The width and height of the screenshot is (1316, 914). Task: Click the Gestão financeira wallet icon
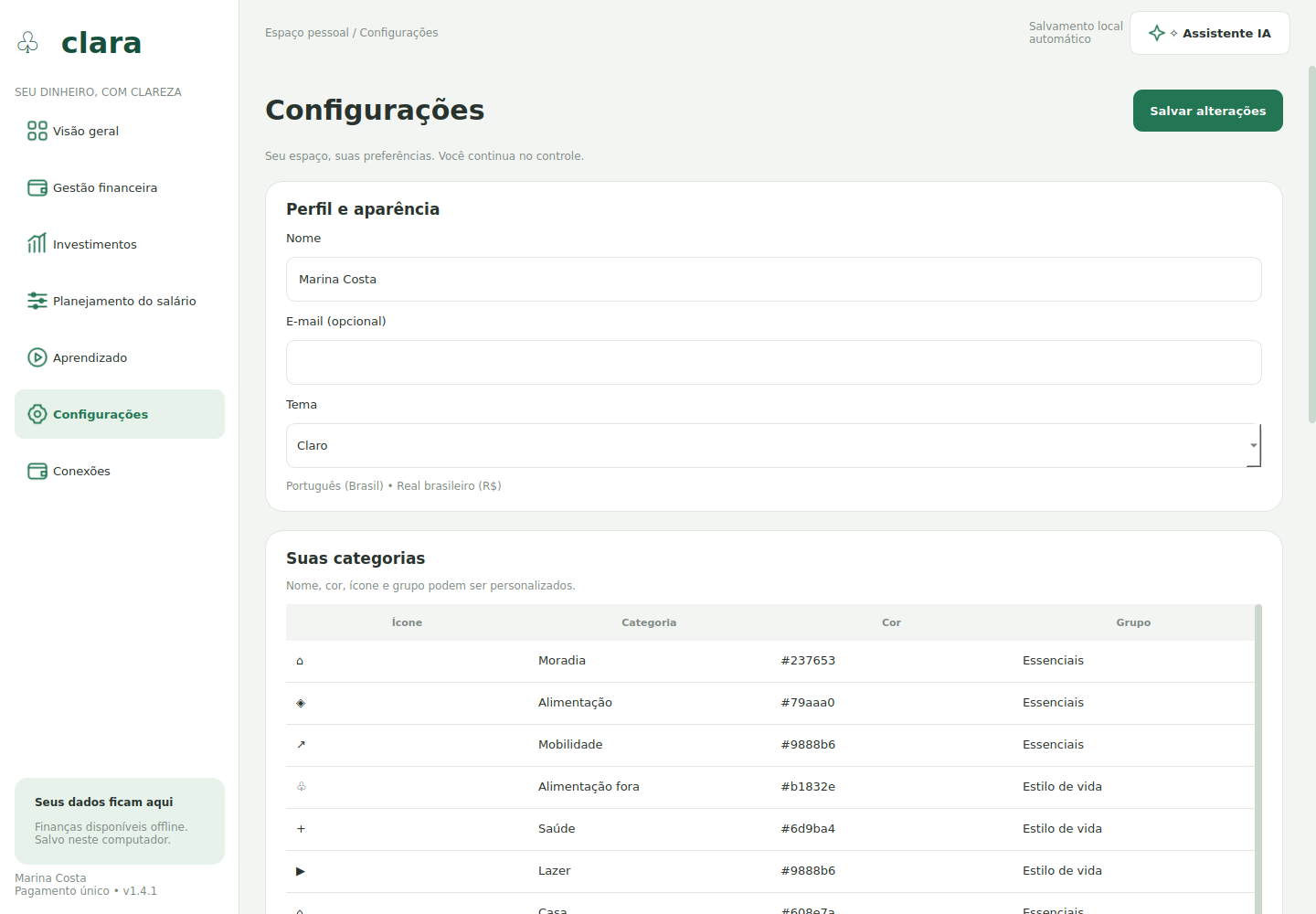coord(37,187)
